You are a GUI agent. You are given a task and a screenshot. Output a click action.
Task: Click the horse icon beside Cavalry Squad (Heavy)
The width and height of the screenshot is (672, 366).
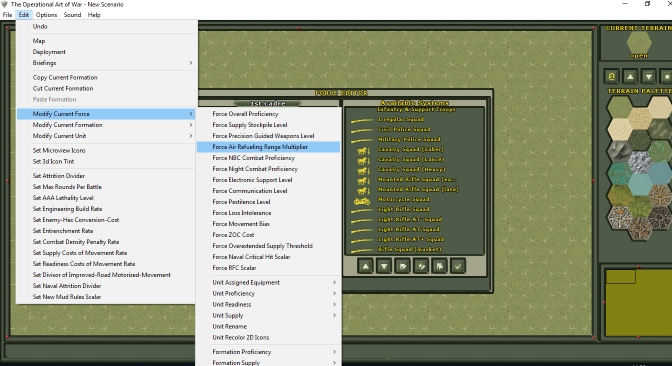[363, 170]
